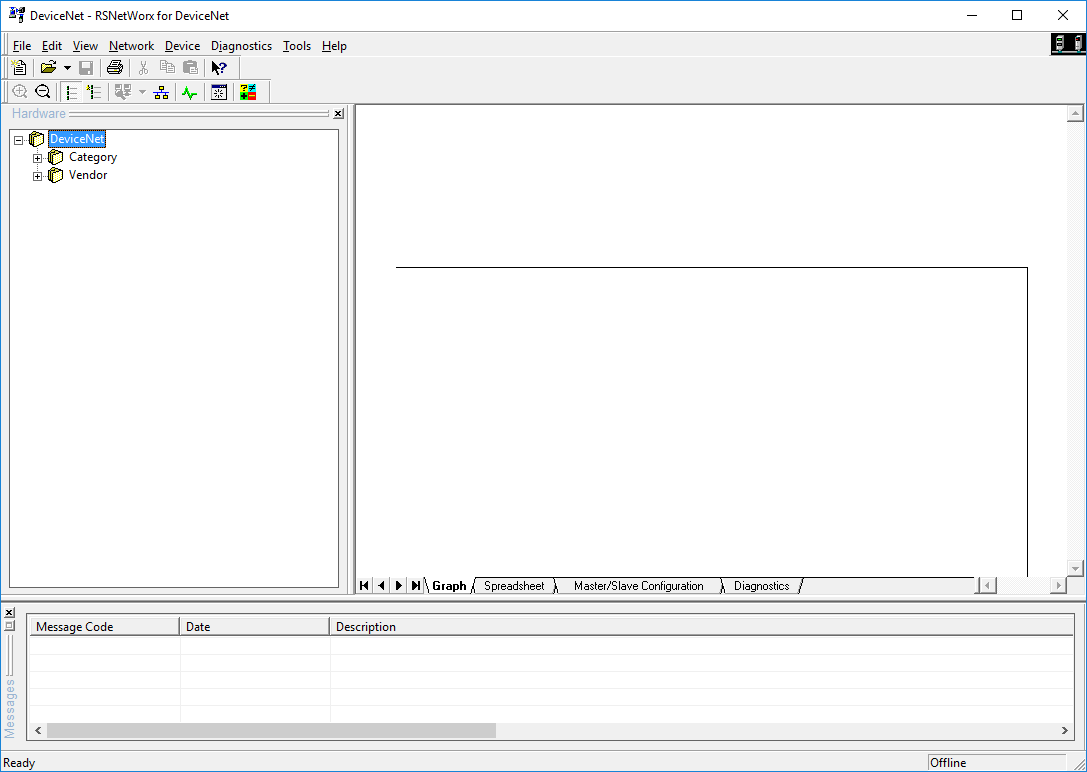This screenshot has height=772, width=1087.
Task: Click Messages horizontal scrollbar thumb
Action: pos(272,730)
